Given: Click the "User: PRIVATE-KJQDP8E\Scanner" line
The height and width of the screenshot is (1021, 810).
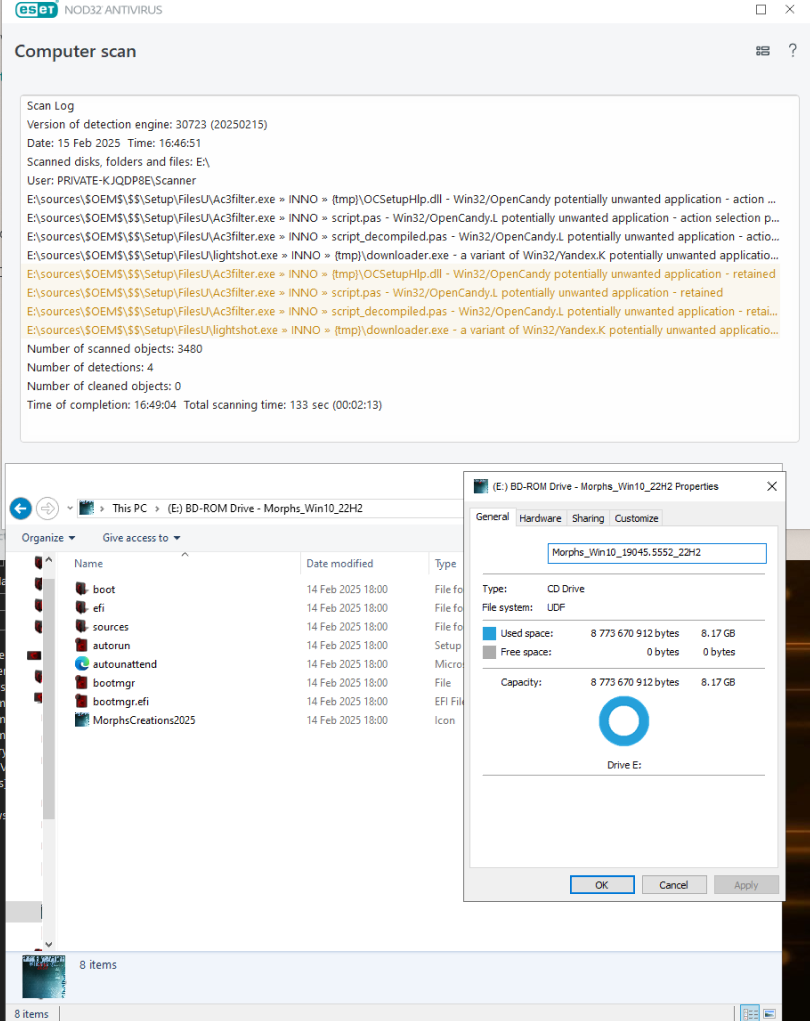Looking at the screenshot, I should [x=111, y=180].
